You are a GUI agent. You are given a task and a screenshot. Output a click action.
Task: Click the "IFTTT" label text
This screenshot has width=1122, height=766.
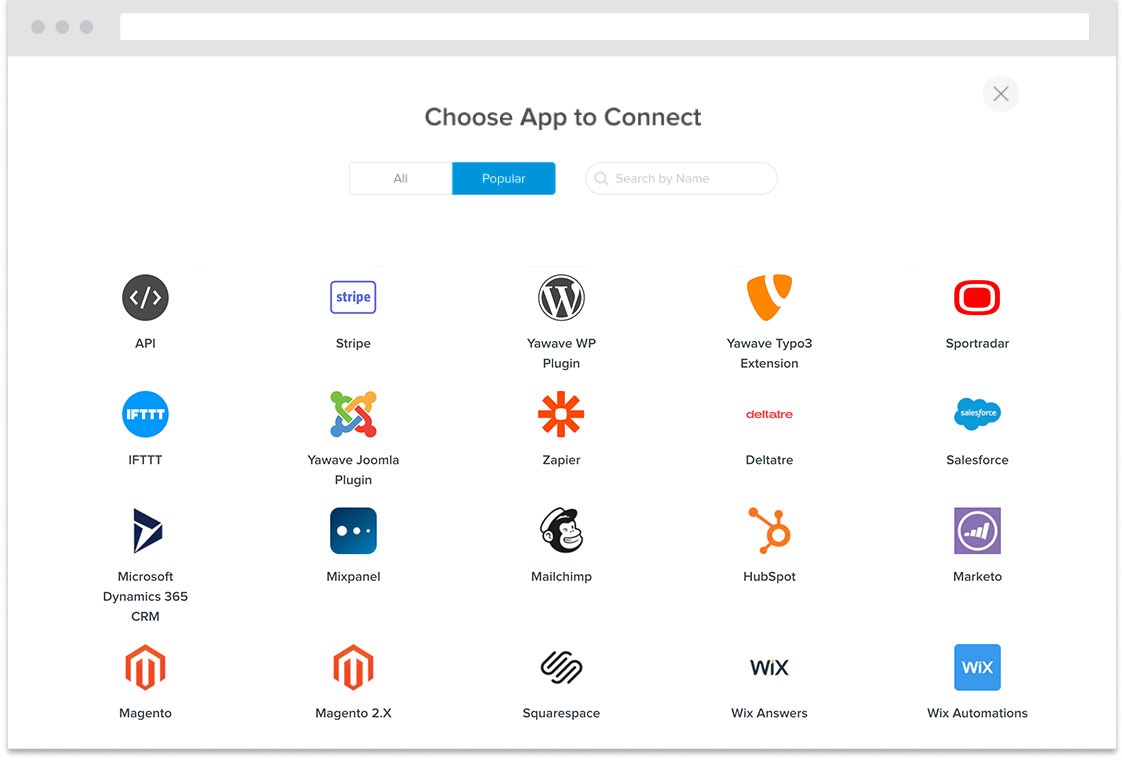point(145,460)
